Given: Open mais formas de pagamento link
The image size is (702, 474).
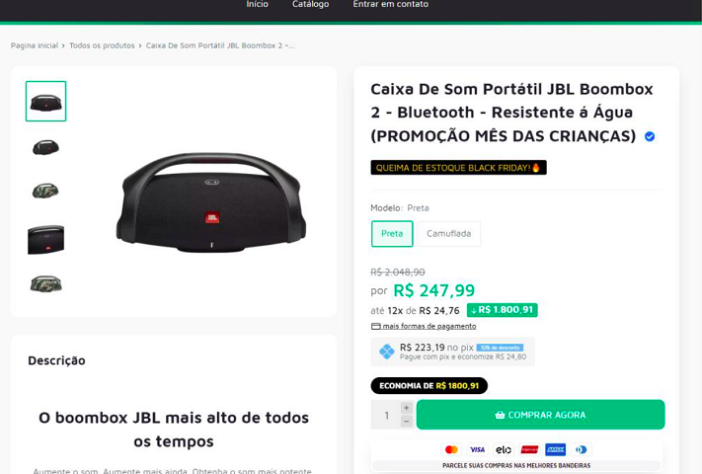Looking at the screenshot, I should [x=429, y=326].
